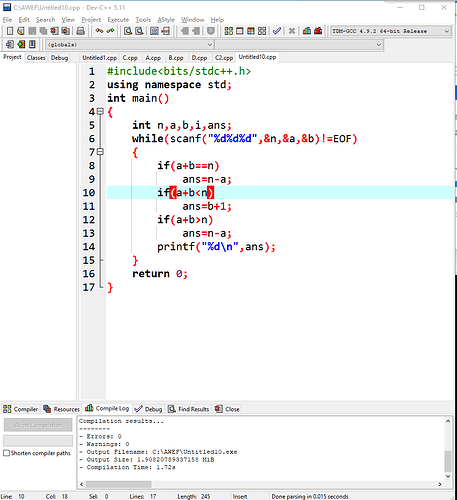This screenshot has height=500, width=457.
Task: Click the Undo arrow icon
Action: tap(99, 31)
